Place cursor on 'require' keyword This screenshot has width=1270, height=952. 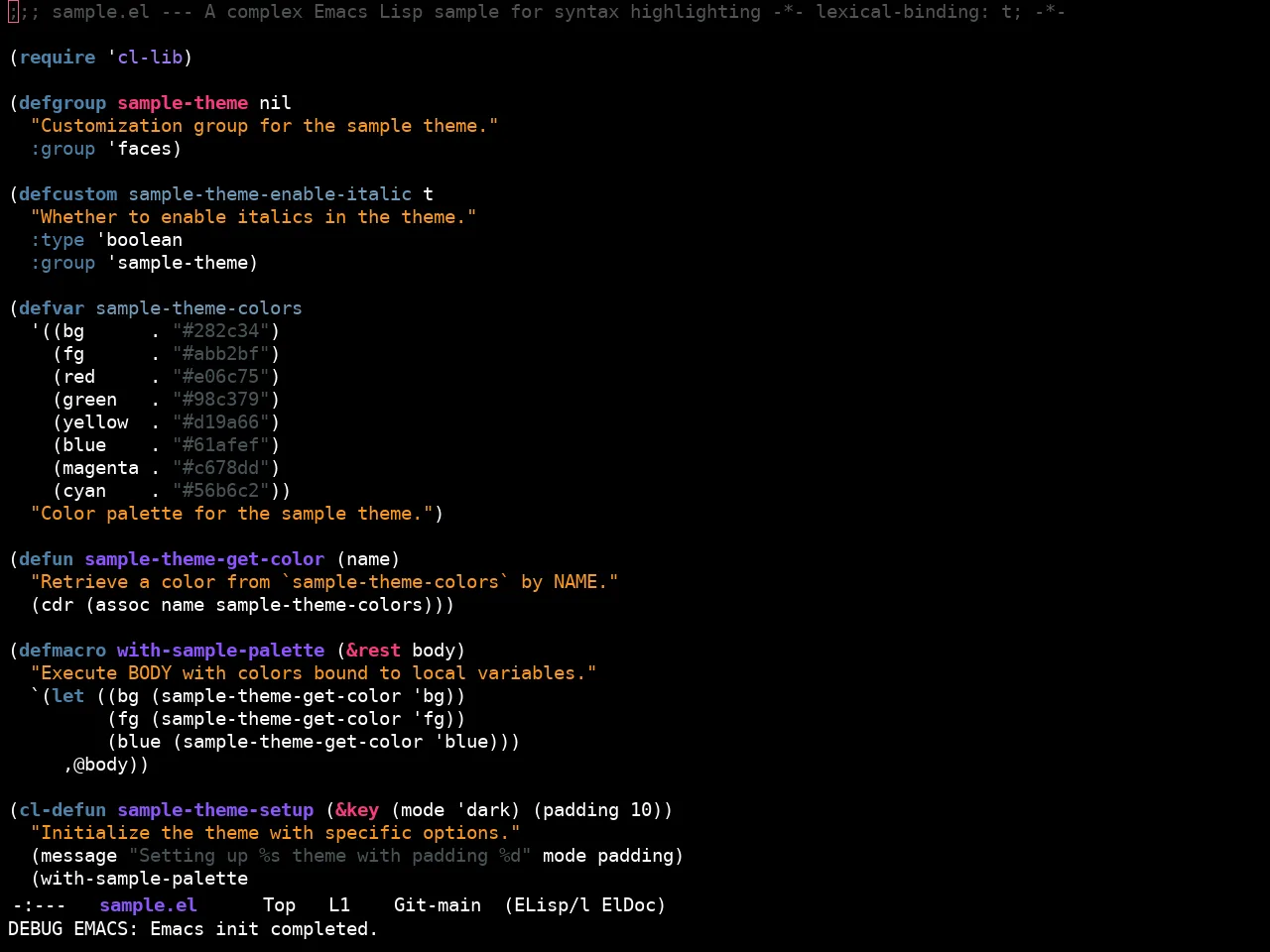coord(58,58)
